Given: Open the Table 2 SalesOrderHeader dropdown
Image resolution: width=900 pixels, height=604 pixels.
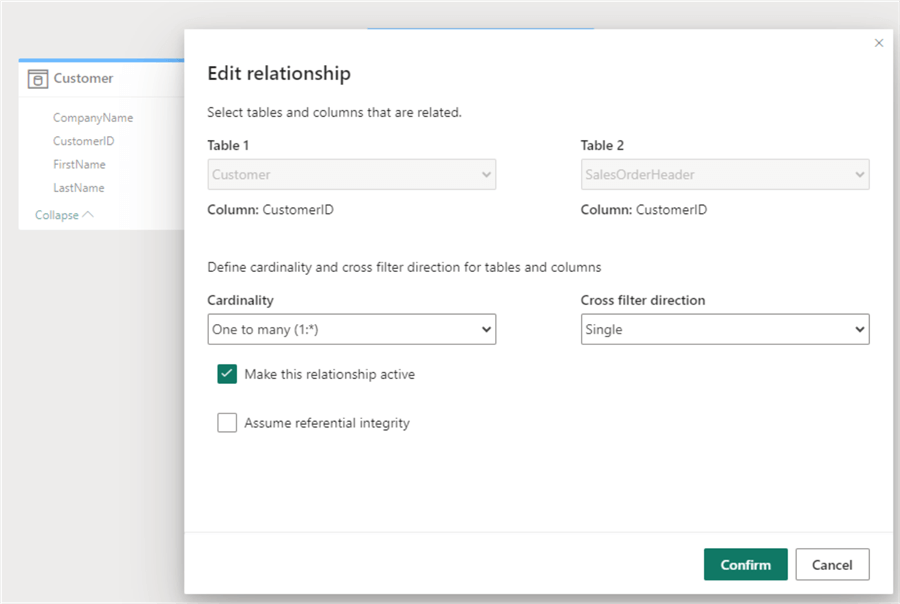Looking at the screenshot, I should pyautogui.click(x=724, y=175).
